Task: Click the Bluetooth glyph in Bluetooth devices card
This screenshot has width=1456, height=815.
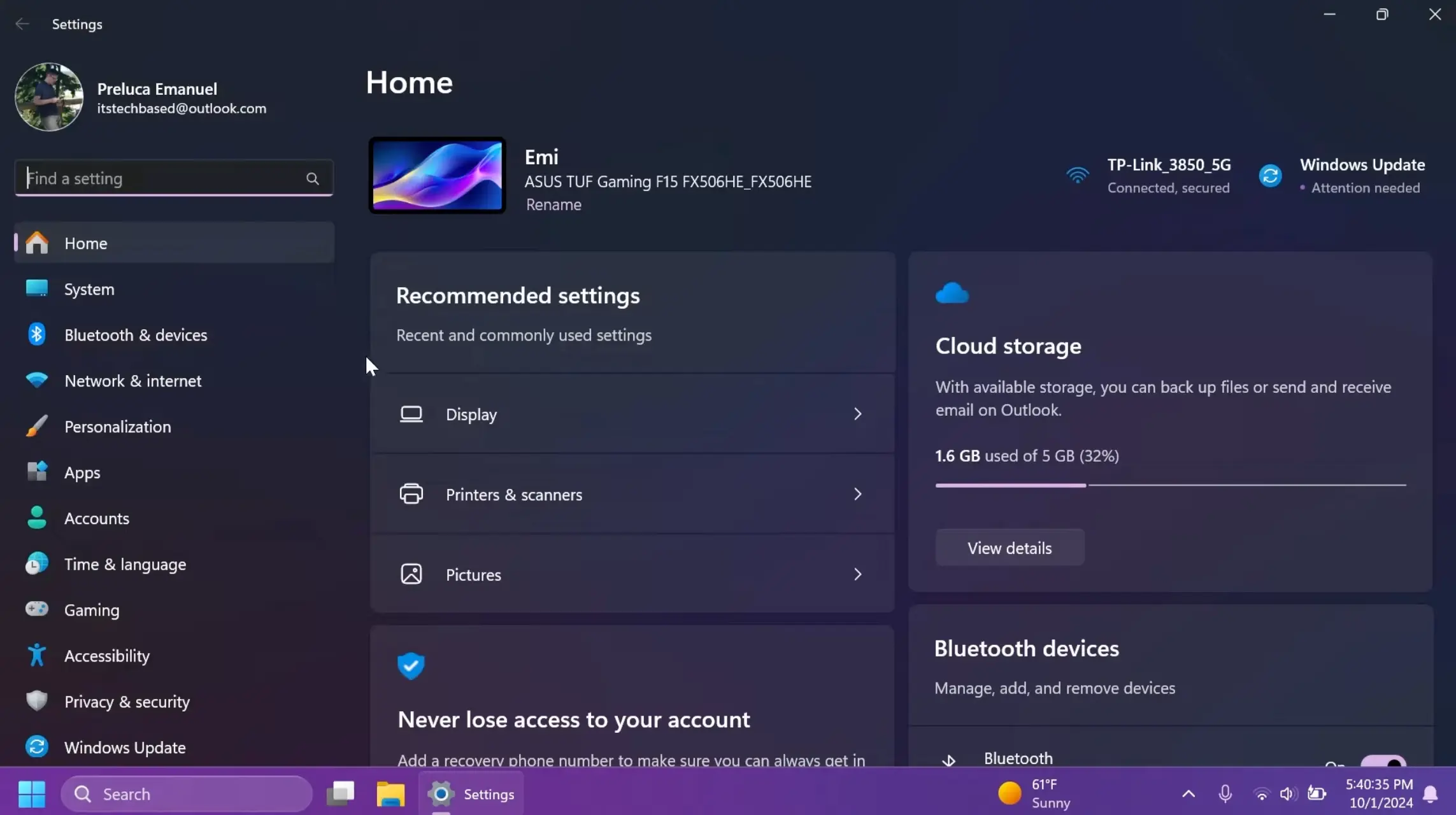Action: [949, 760]
